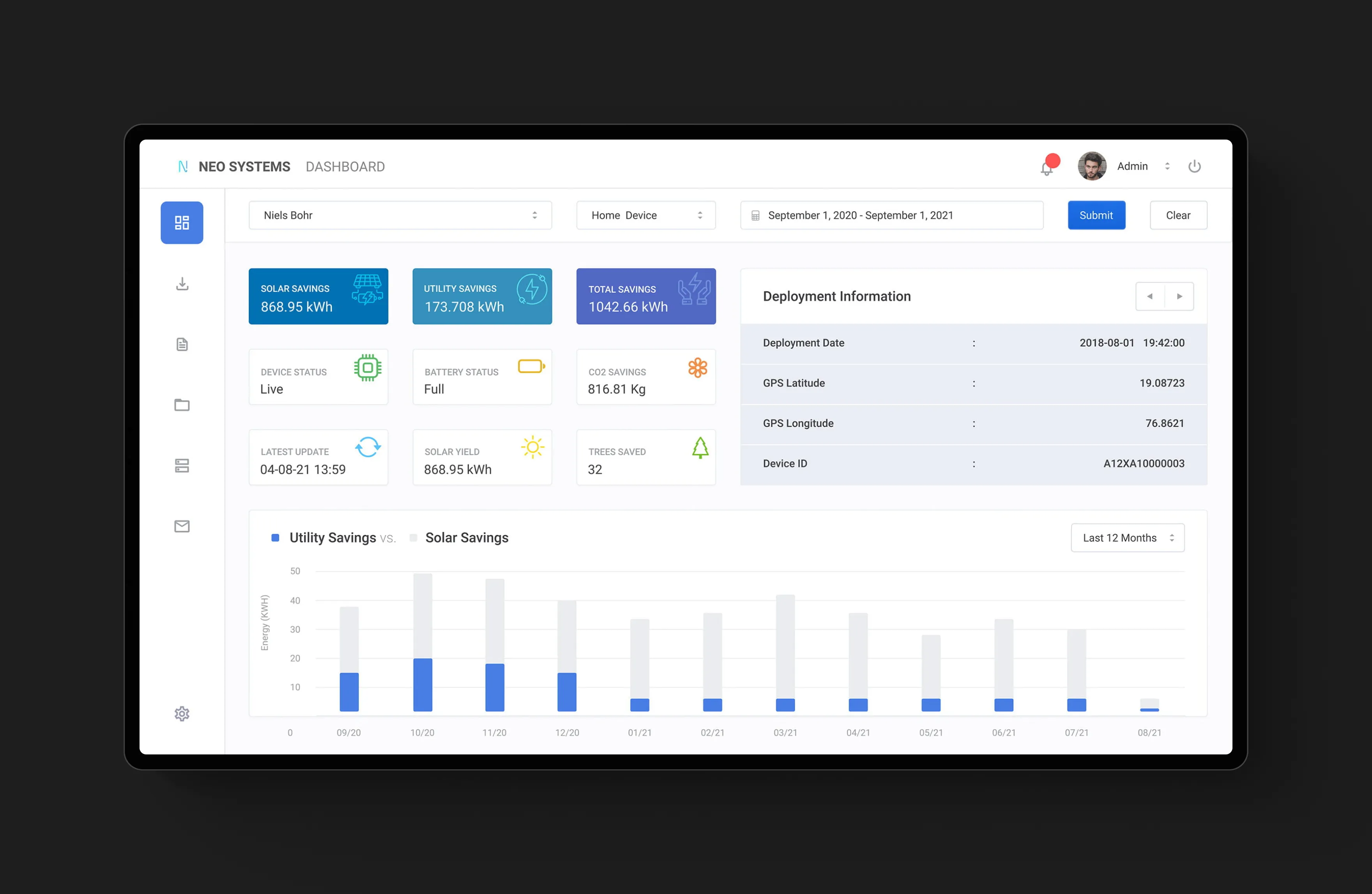This screenshot has width=1372, height=894.
Task: Open the server racks icon in sidebar
Action: click(182, 466)
